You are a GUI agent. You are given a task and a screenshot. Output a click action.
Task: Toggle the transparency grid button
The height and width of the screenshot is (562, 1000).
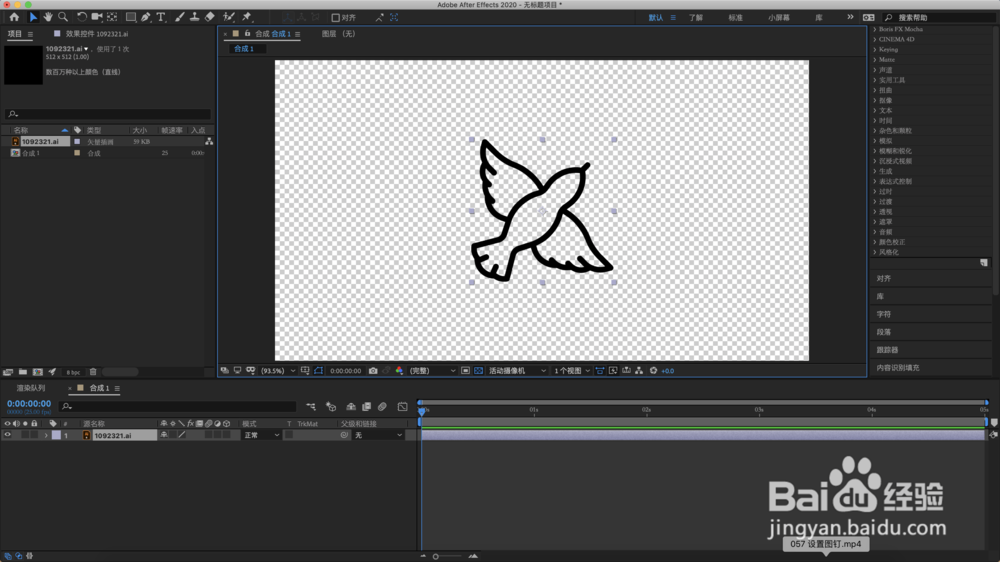478,371
